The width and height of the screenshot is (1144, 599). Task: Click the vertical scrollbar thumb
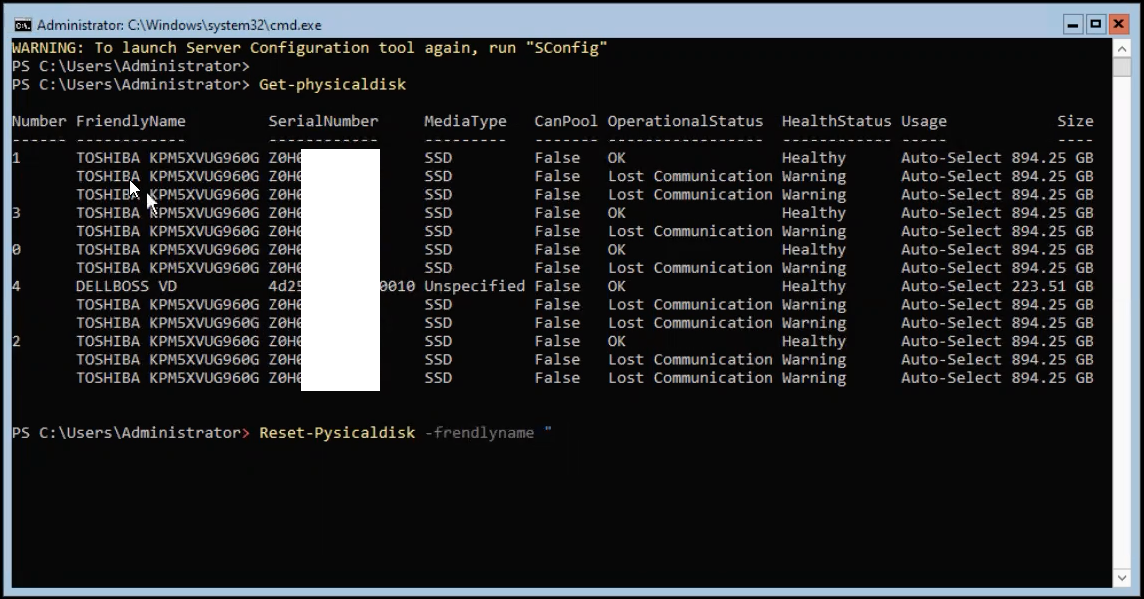point(1121,66)
